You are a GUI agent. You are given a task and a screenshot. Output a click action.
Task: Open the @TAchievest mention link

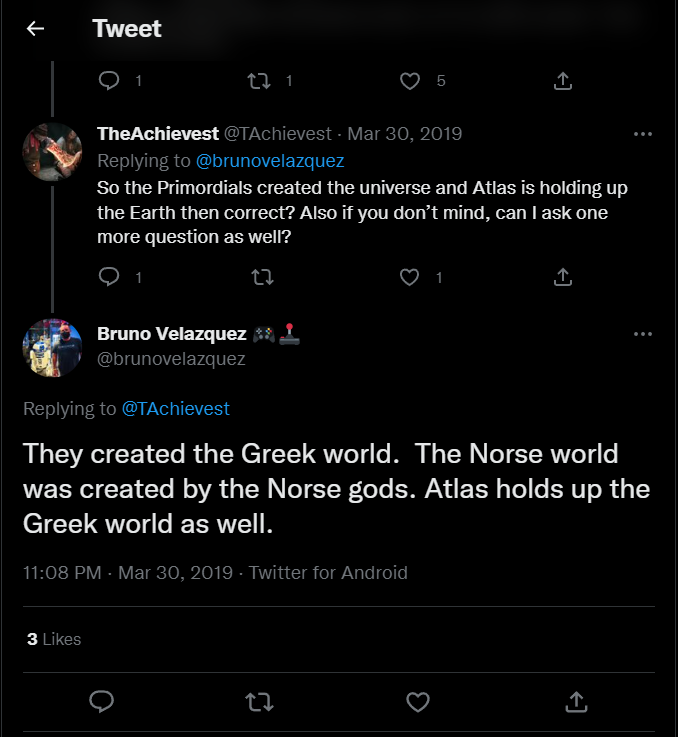[175, 408]
